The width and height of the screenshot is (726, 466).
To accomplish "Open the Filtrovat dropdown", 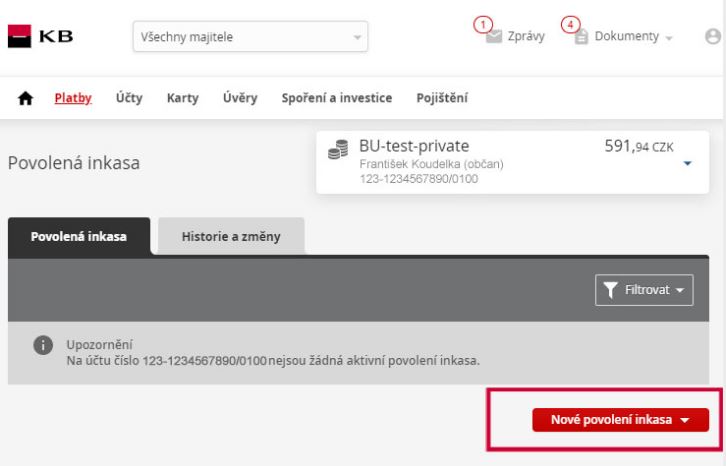I will [644, 290].
